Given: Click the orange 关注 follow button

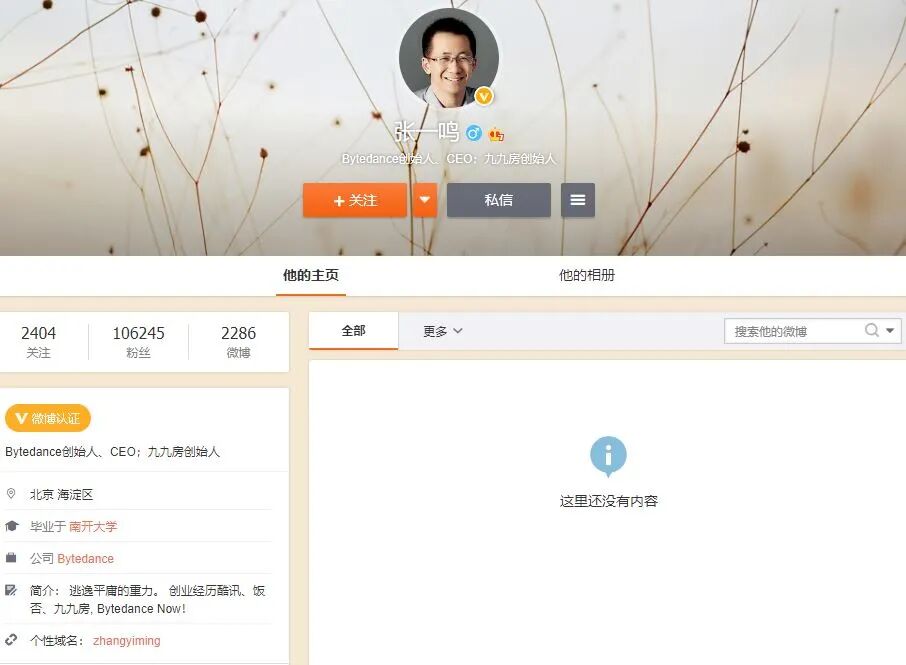Looking at the screenshot, I should click(355, 200).
